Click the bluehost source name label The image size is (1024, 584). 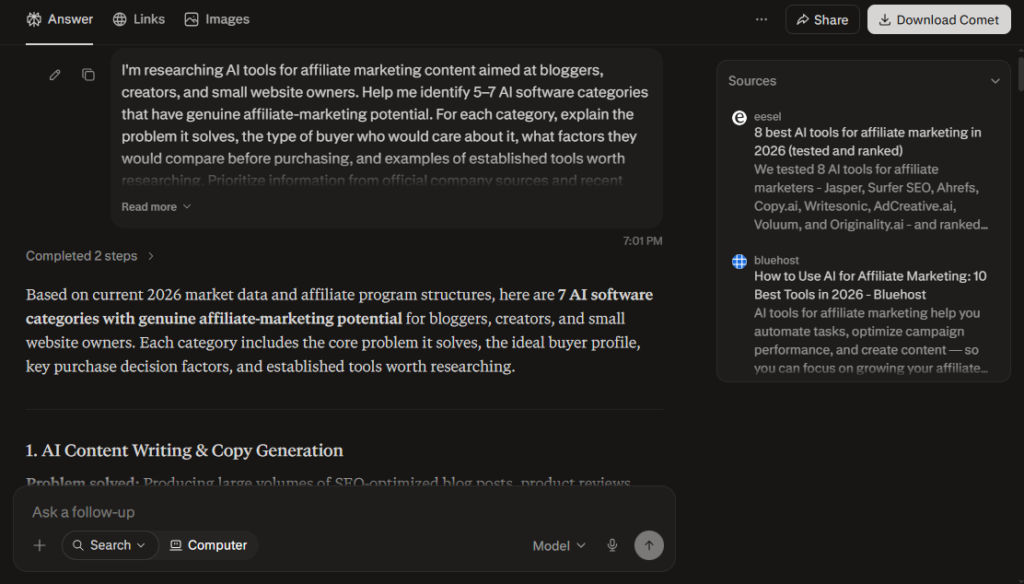click(x=776, y=260)
